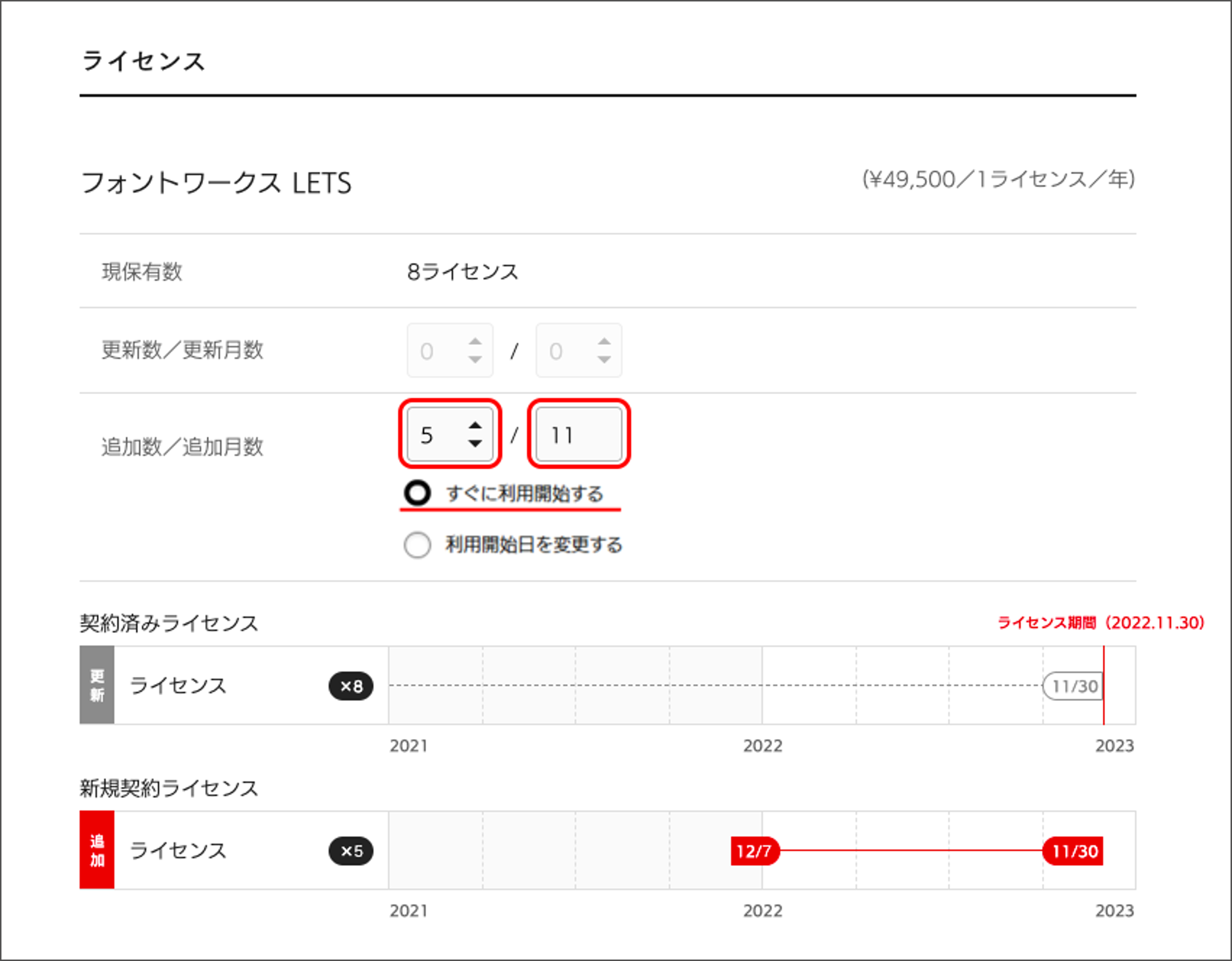
Task: Click the up arrow on the renewal months stepper
Action: tap(604, 341)
